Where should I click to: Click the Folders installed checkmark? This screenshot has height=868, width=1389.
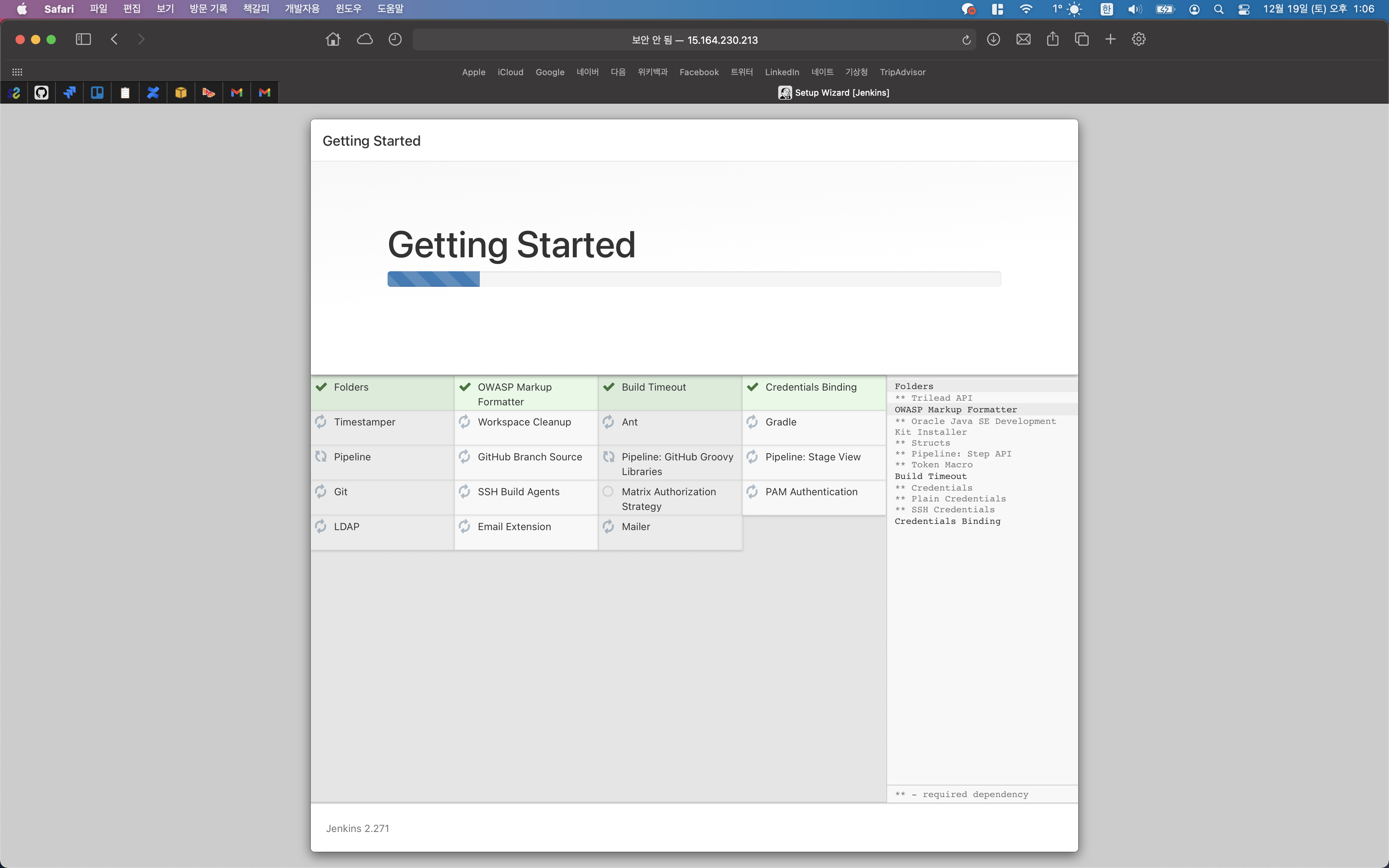coord(321,387)
